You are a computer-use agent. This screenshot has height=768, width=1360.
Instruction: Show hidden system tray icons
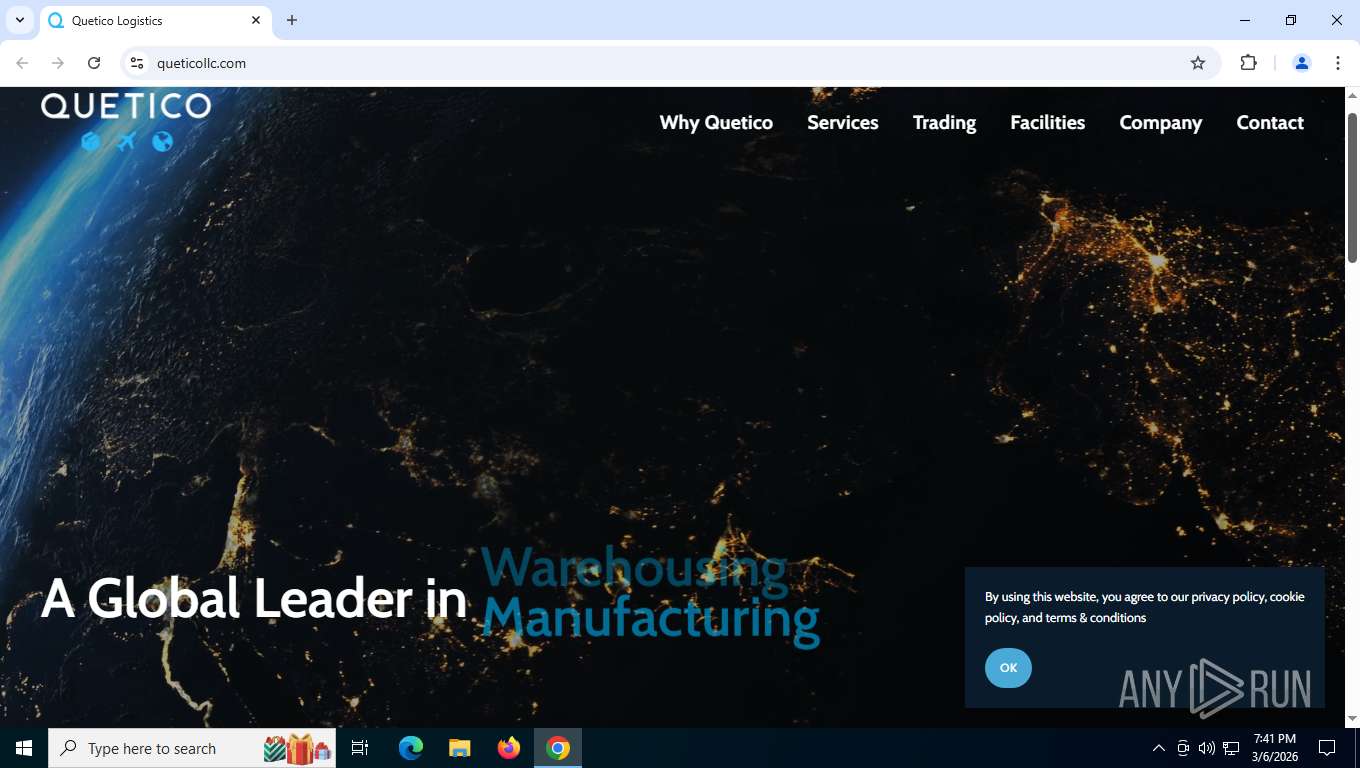click(1159, 748)
